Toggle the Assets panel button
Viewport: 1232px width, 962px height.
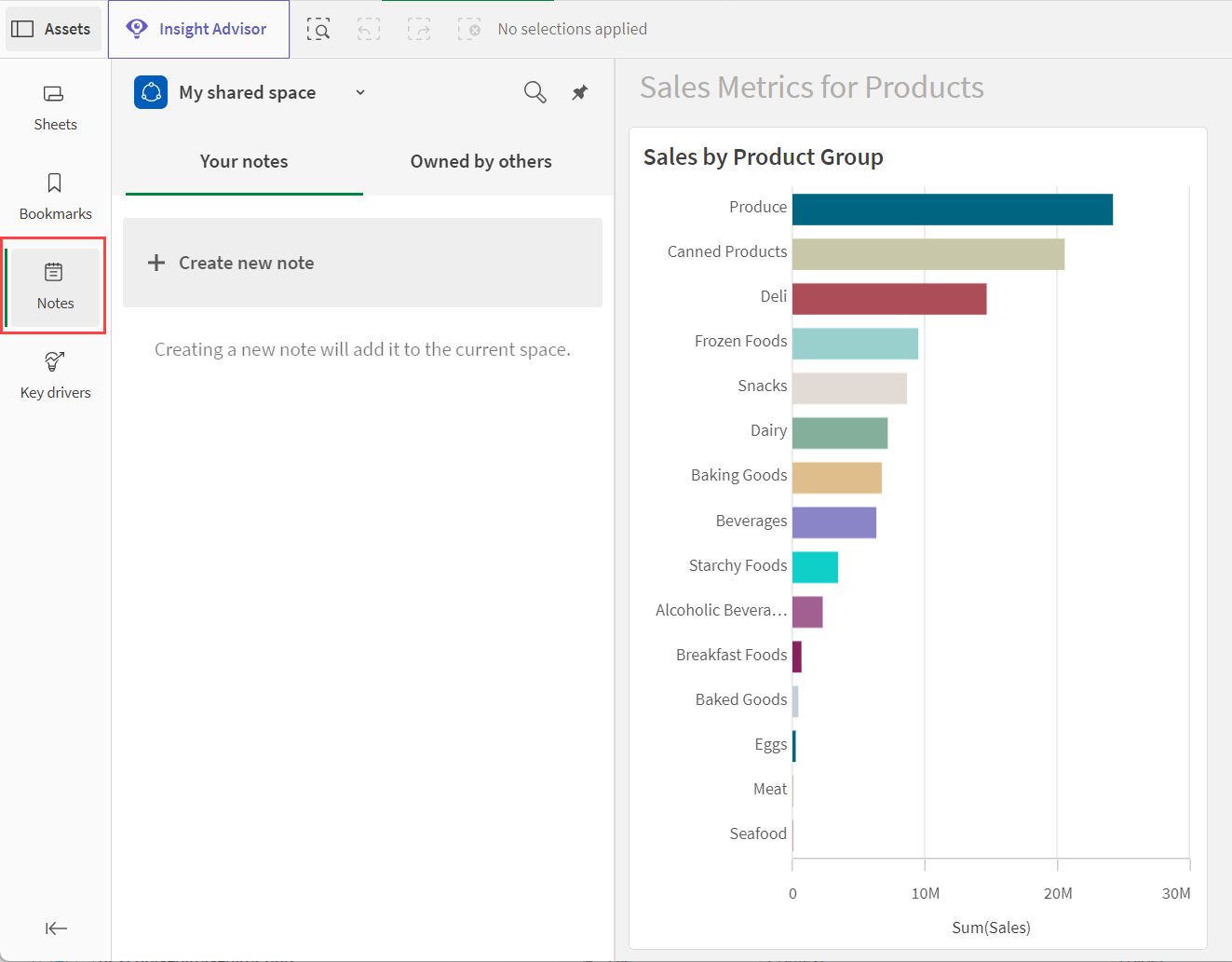pyautogui.click(x=53, y=29)
